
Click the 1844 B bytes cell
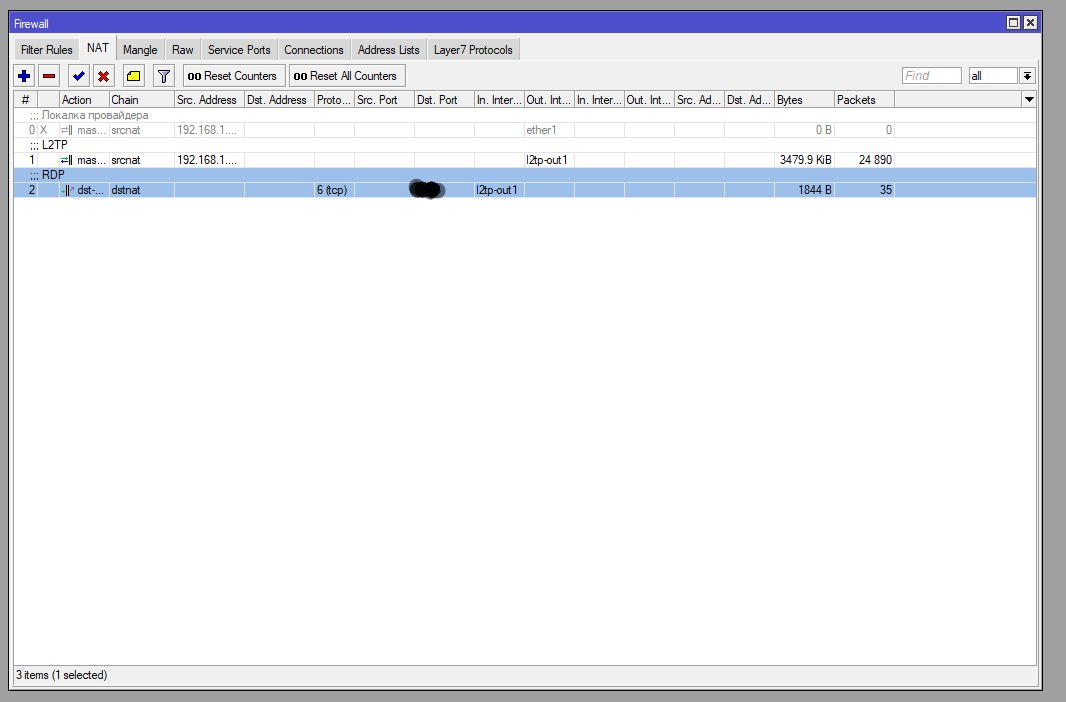[804, 190]
